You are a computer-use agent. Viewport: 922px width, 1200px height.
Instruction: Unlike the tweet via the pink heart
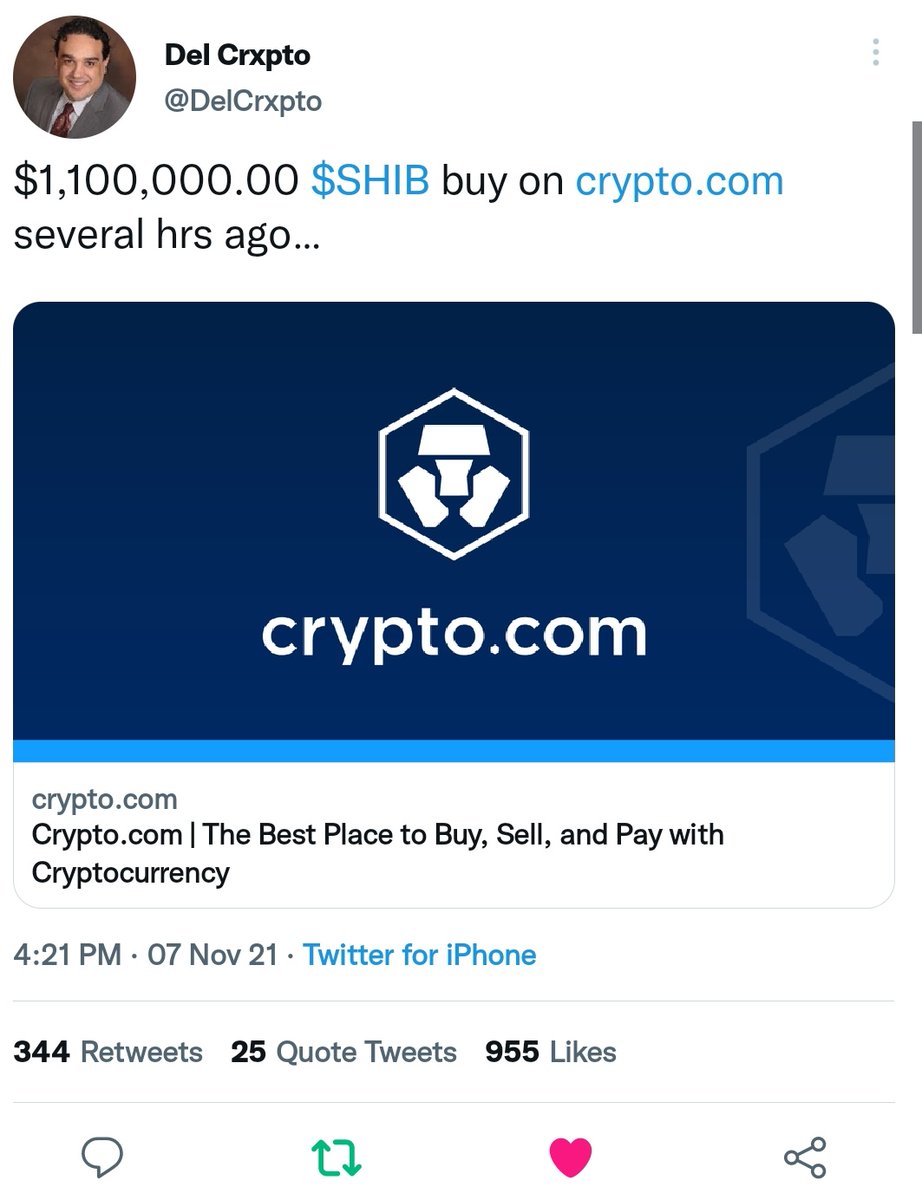click(571, 1158)
